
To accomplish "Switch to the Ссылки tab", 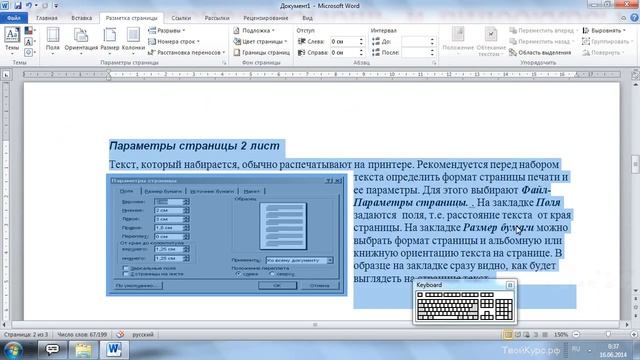I will pos(181,18).
